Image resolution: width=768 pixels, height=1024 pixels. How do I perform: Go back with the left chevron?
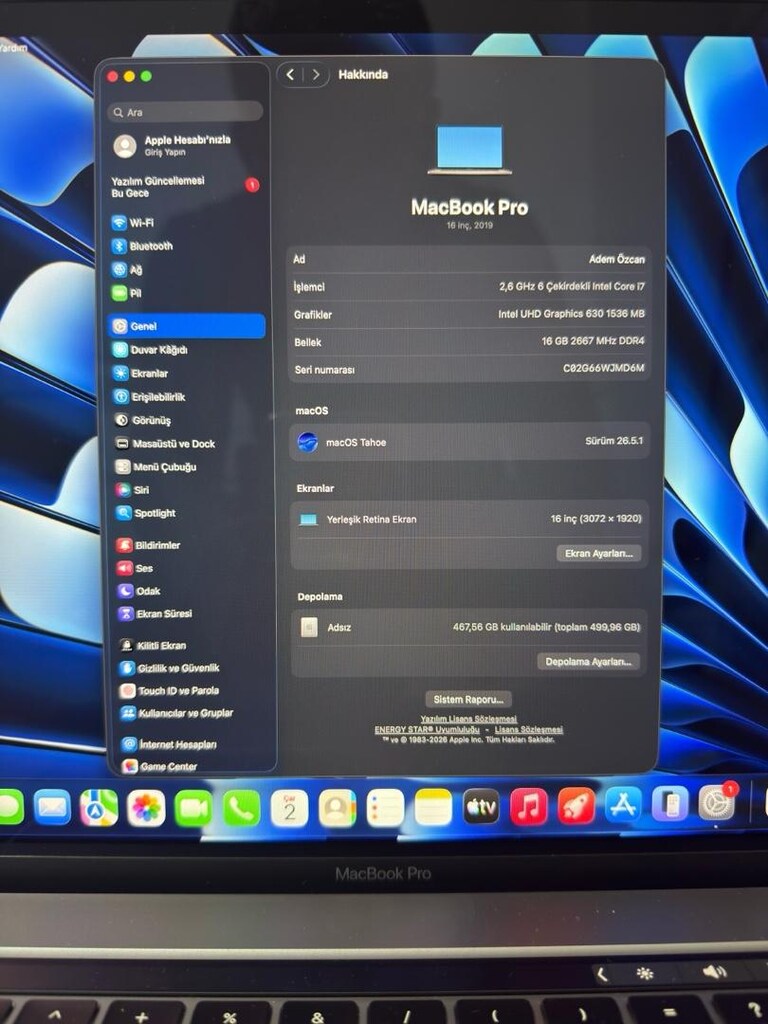point(291,74)
